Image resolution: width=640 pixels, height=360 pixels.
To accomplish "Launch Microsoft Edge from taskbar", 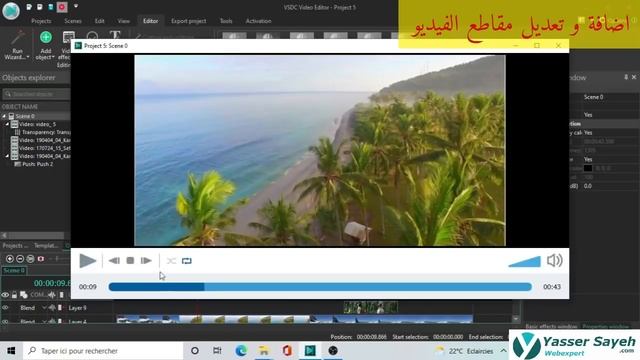I will tap(241, 351).
